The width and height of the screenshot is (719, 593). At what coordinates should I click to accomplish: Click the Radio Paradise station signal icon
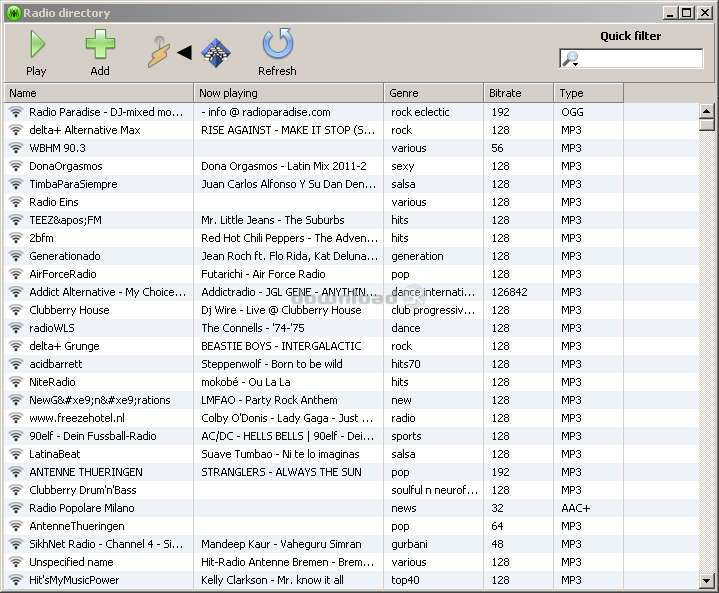(16, 112)
